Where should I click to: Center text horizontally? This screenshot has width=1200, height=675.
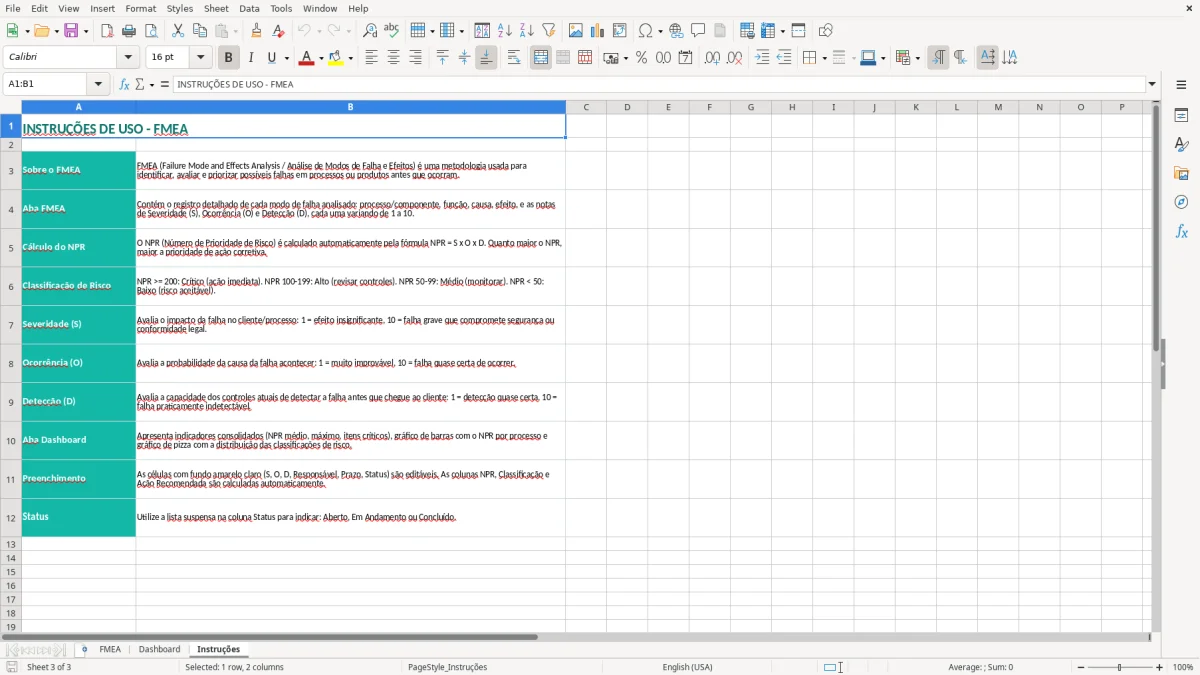click(x=393, y=58)
